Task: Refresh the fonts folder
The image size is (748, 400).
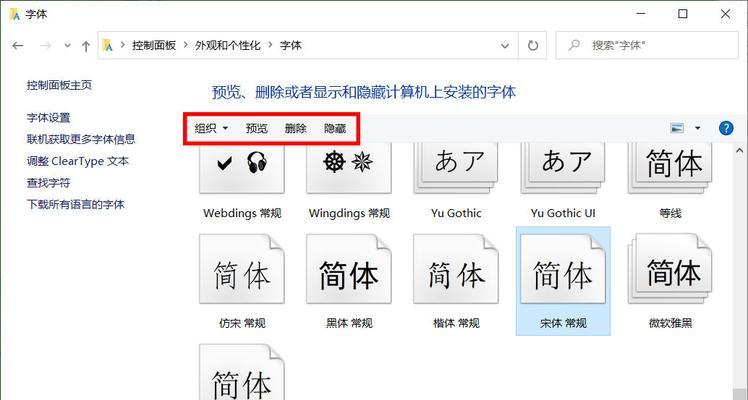Action: (532, 46)
